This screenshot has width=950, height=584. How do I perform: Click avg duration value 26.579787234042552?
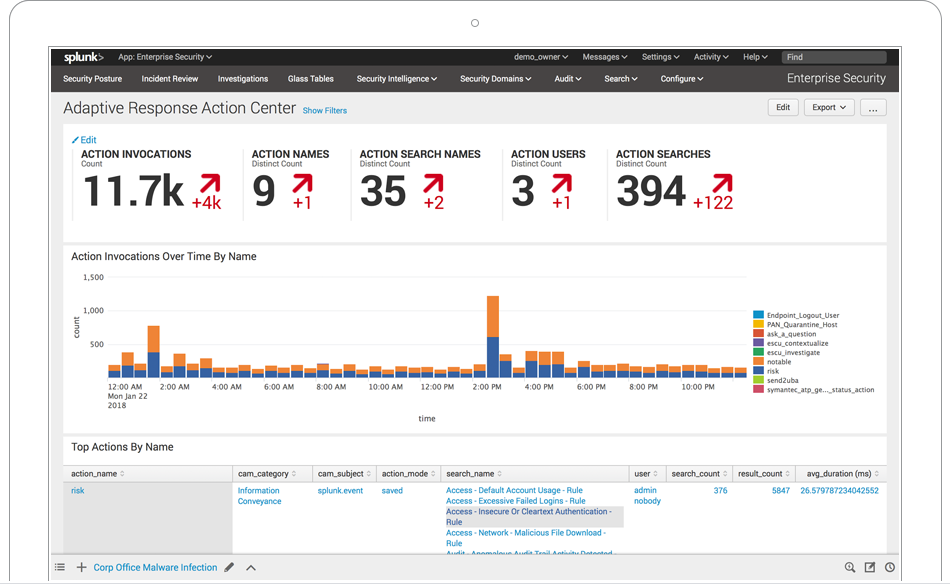click(839, 491)
